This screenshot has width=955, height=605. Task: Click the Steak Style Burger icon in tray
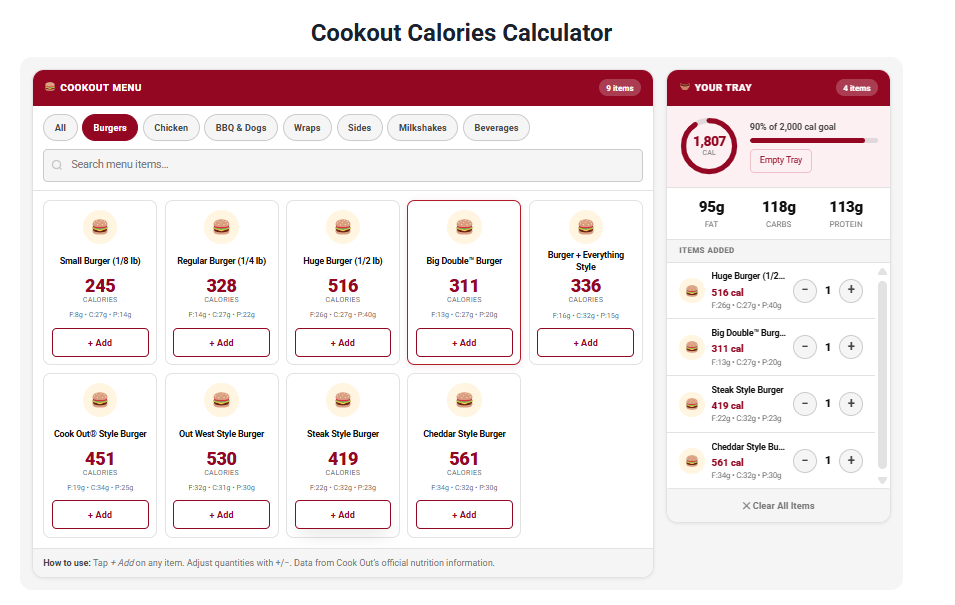point(690,404)
